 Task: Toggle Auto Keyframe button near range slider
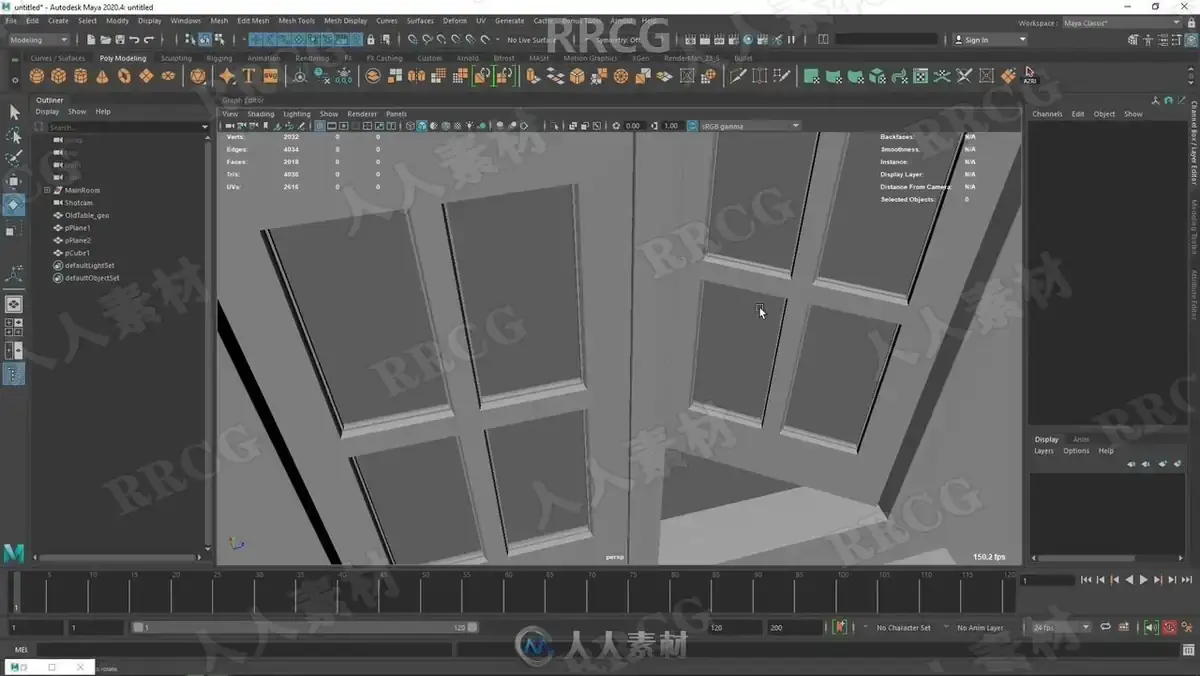tap(1169, 627)
